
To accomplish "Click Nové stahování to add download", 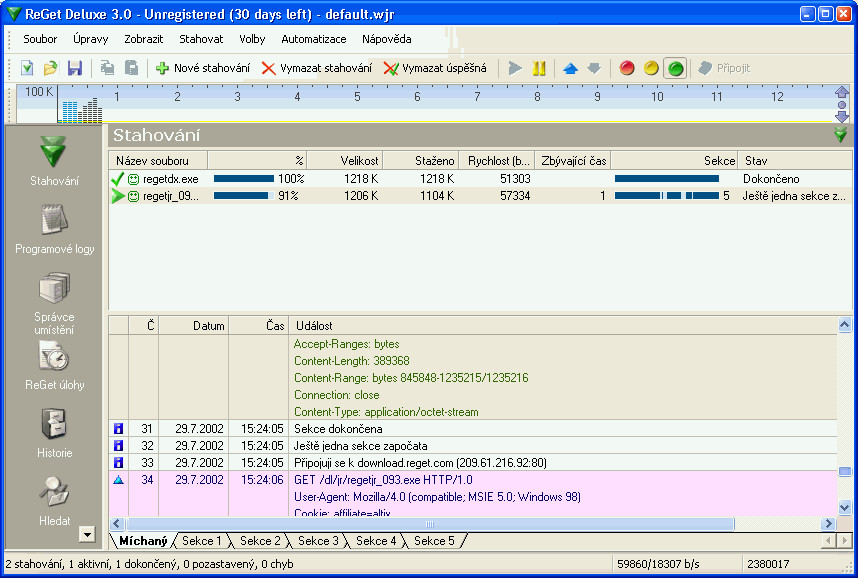I will click(x=202, y=68).
